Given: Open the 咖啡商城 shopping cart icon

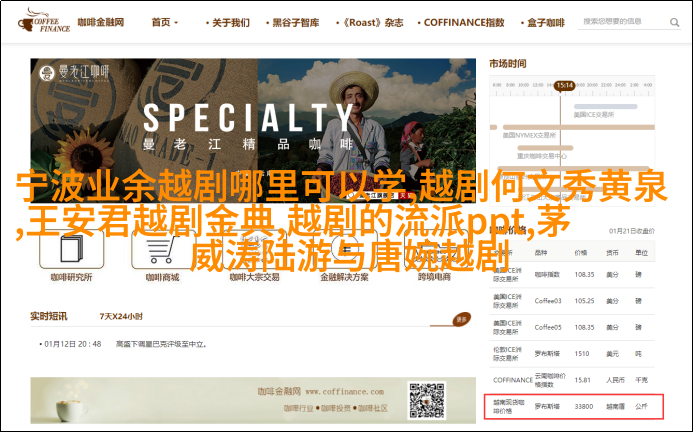Looking at the screenshot, I should pyautogui.click(x=162, y=249).
